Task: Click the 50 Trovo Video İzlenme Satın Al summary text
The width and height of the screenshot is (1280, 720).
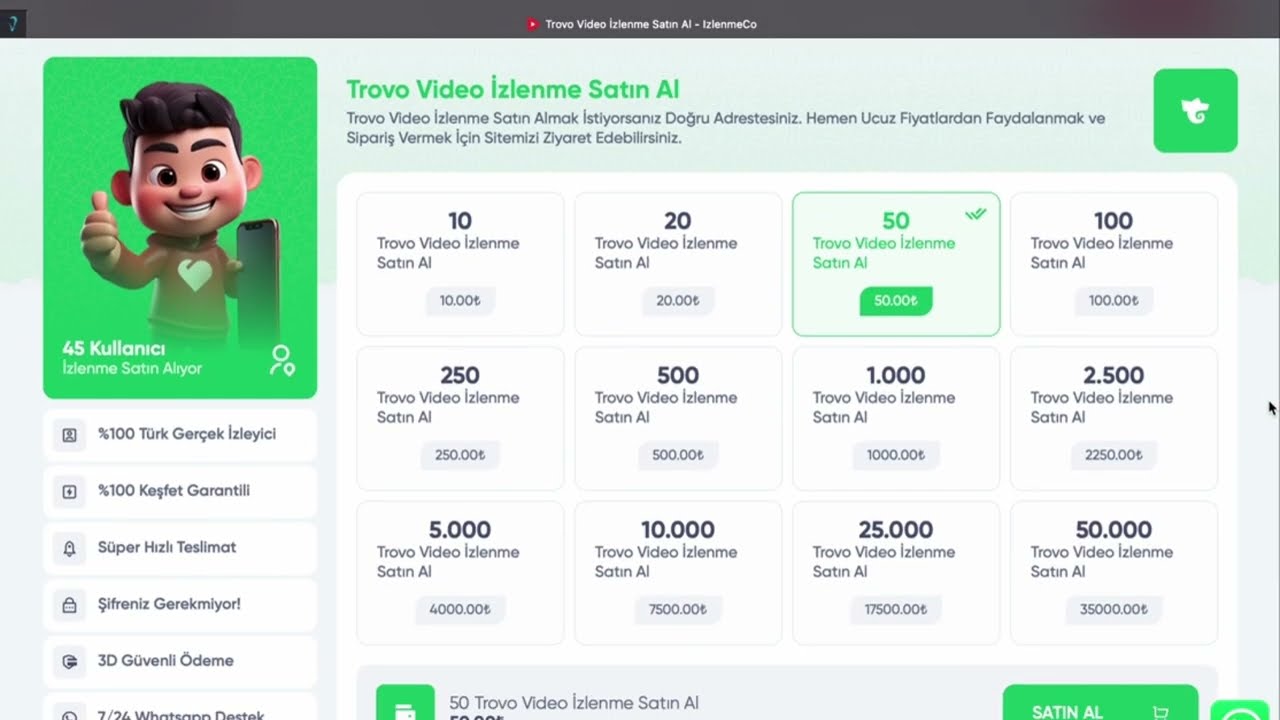Action: pos(574,703)
